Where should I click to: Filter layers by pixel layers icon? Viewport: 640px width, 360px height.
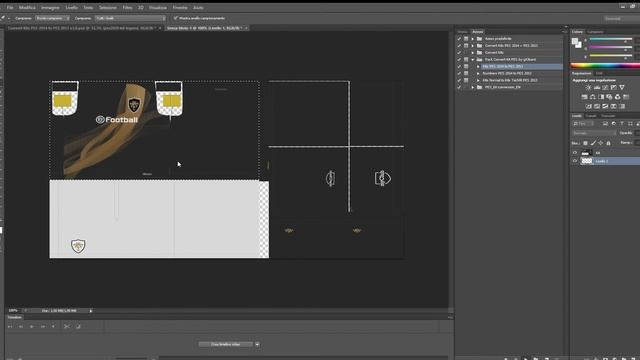605,124
